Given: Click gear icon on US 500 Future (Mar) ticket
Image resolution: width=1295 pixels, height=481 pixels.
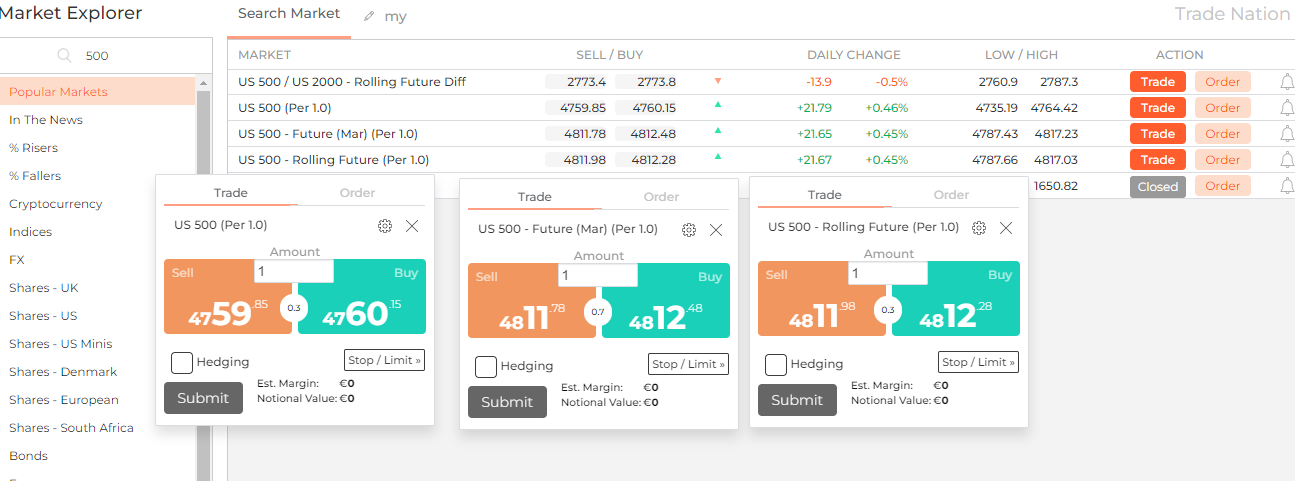Looking at the screenshot, I should (x=689, y=230).
